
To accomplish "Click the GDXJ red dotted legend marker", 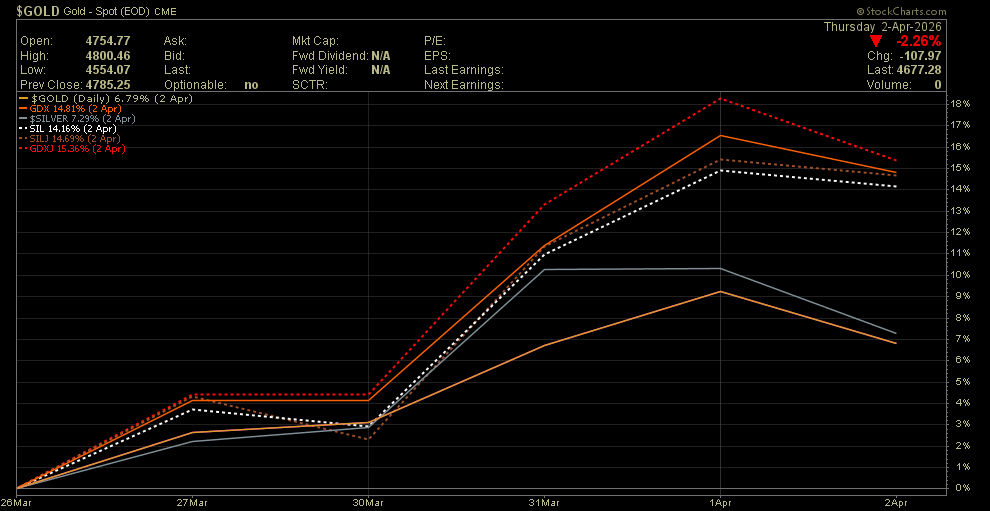I will pos(24,148).
